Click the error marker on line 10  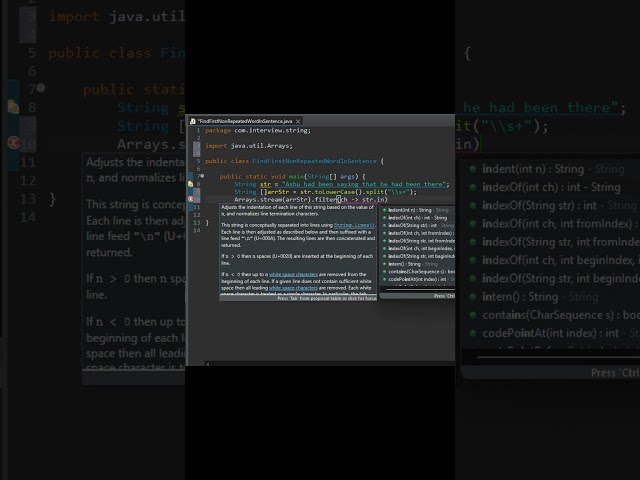coord(190,200)
